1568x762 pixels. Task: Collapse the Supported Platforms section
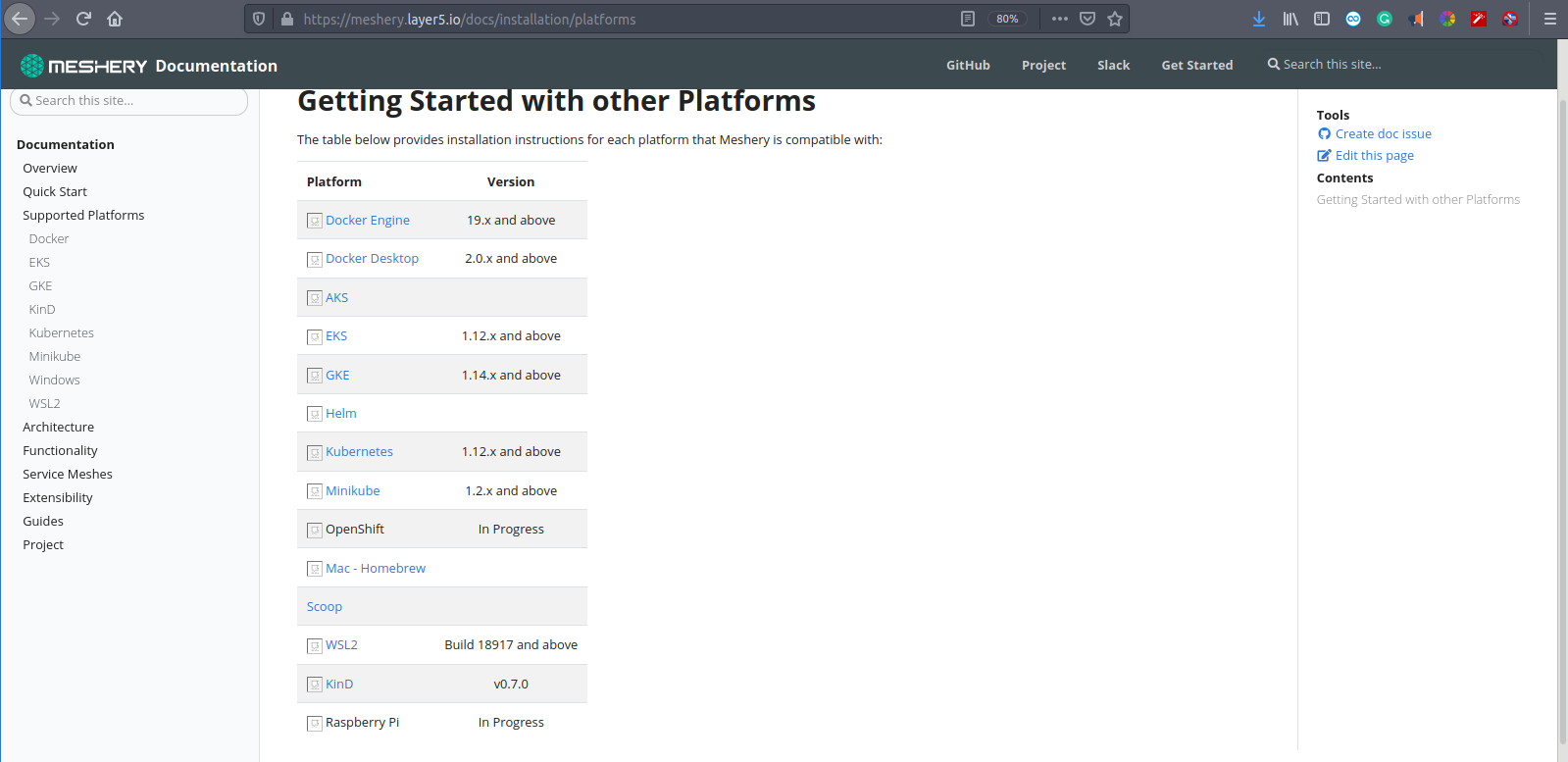click(x=83, y=216)
